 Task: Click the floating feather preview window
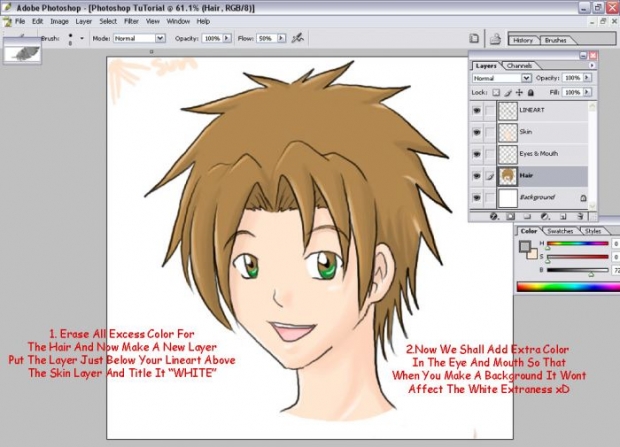(23, 51)
